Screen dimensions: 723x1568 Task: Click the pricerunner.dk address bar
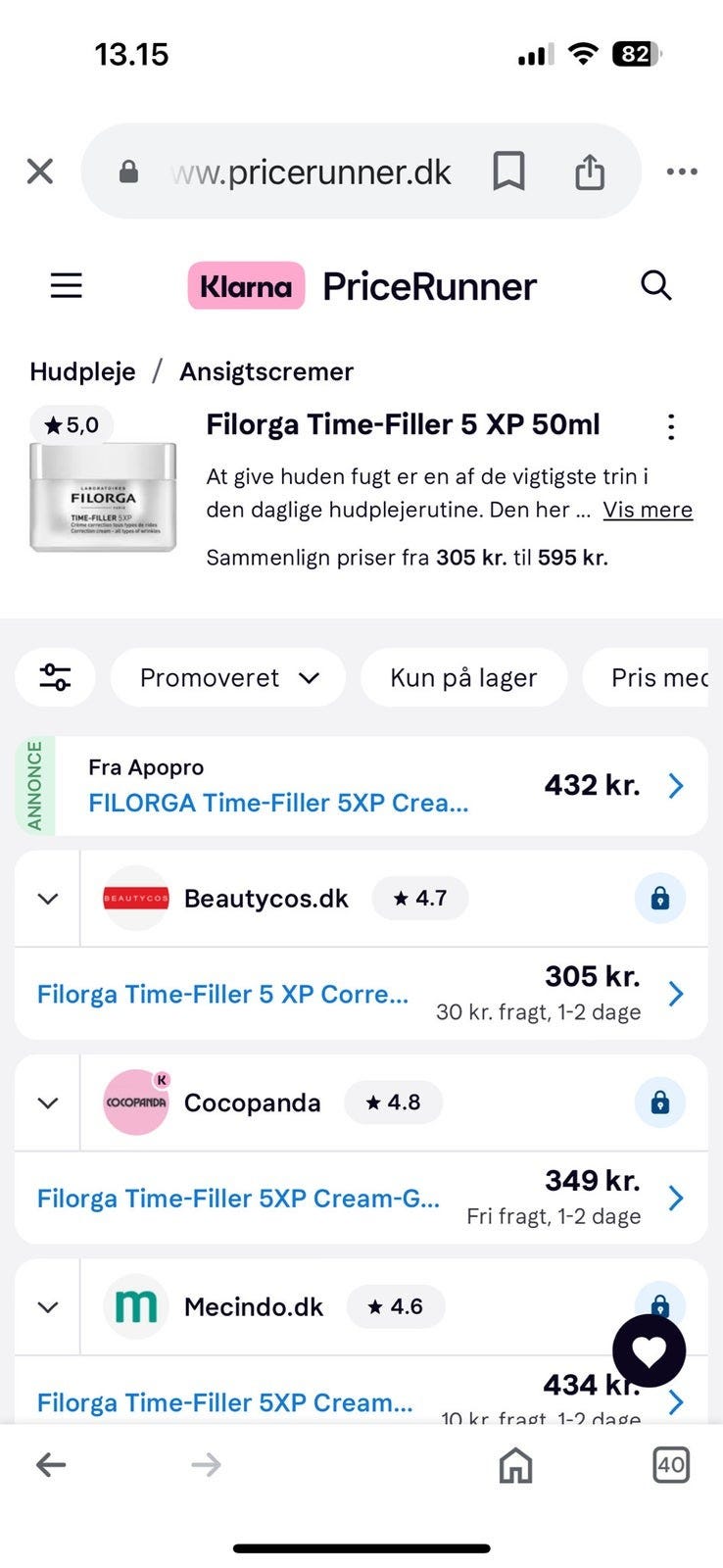pyautogui.click(x=312, y=172)
